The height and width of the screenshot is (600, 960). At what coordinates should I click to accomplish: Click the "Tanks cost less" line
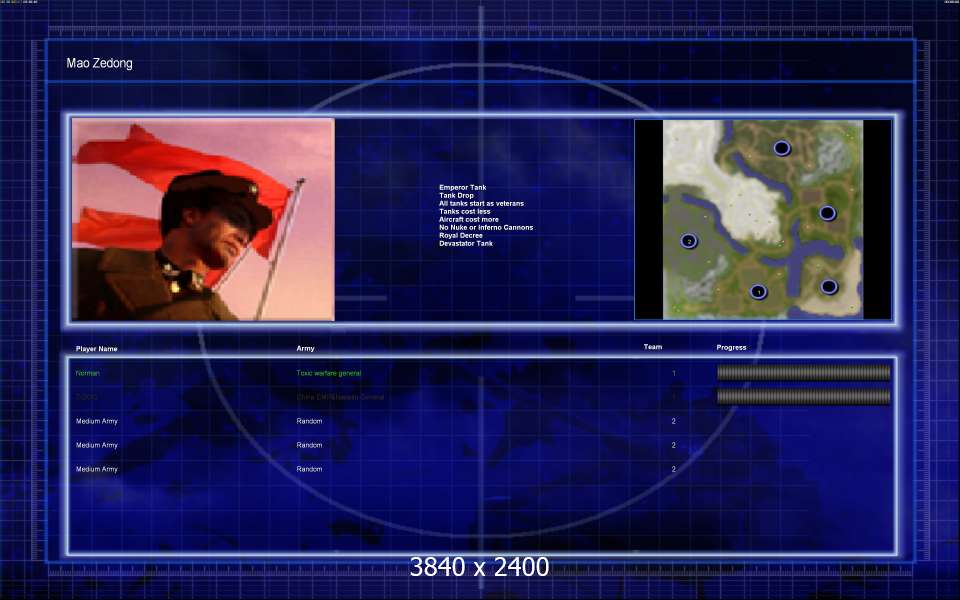click(x=465, y=211)
